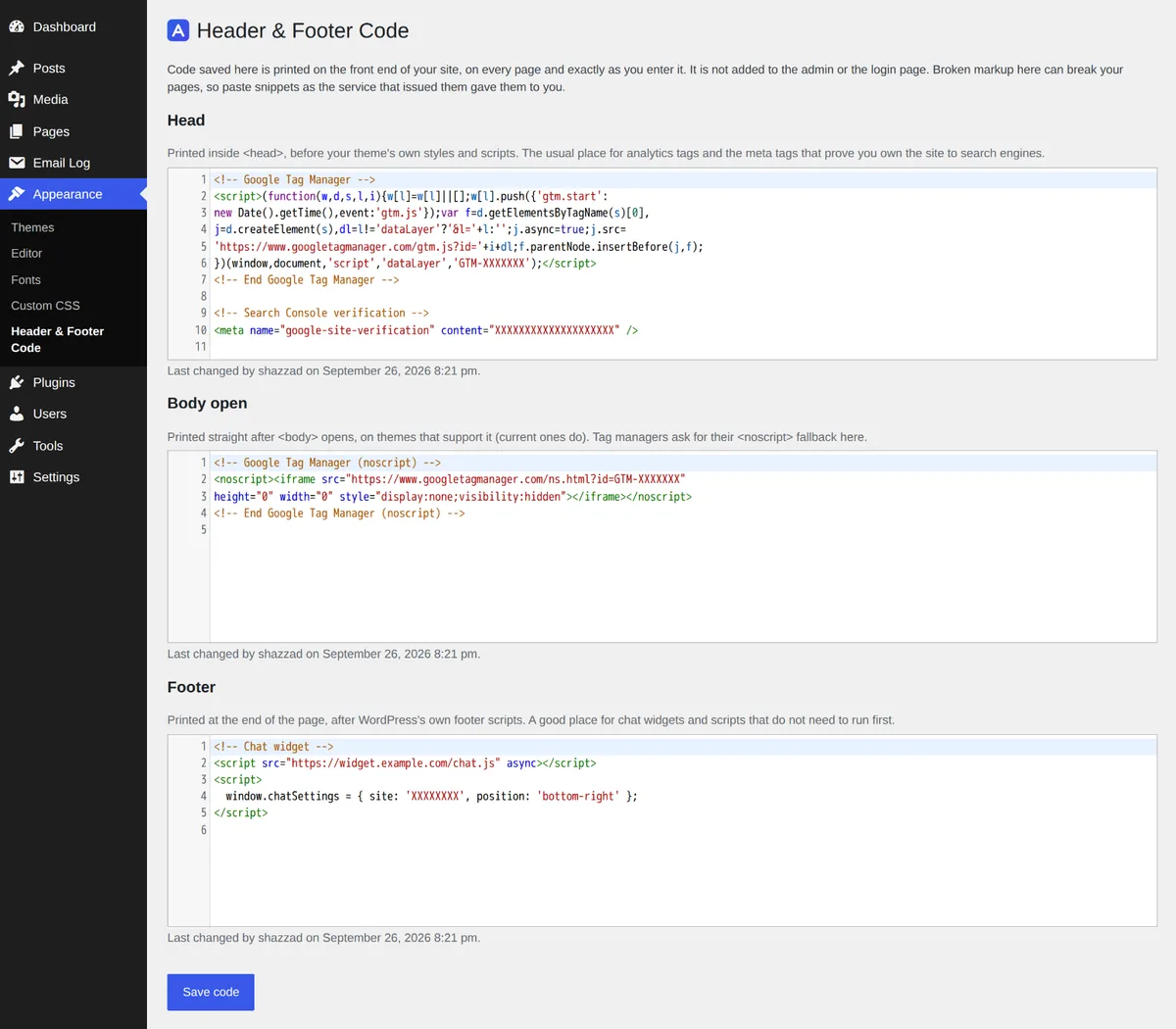The height and width of the screenshot is (1029, 1176).
Task: Open the Email Log menu
Action: click(73, 163)
